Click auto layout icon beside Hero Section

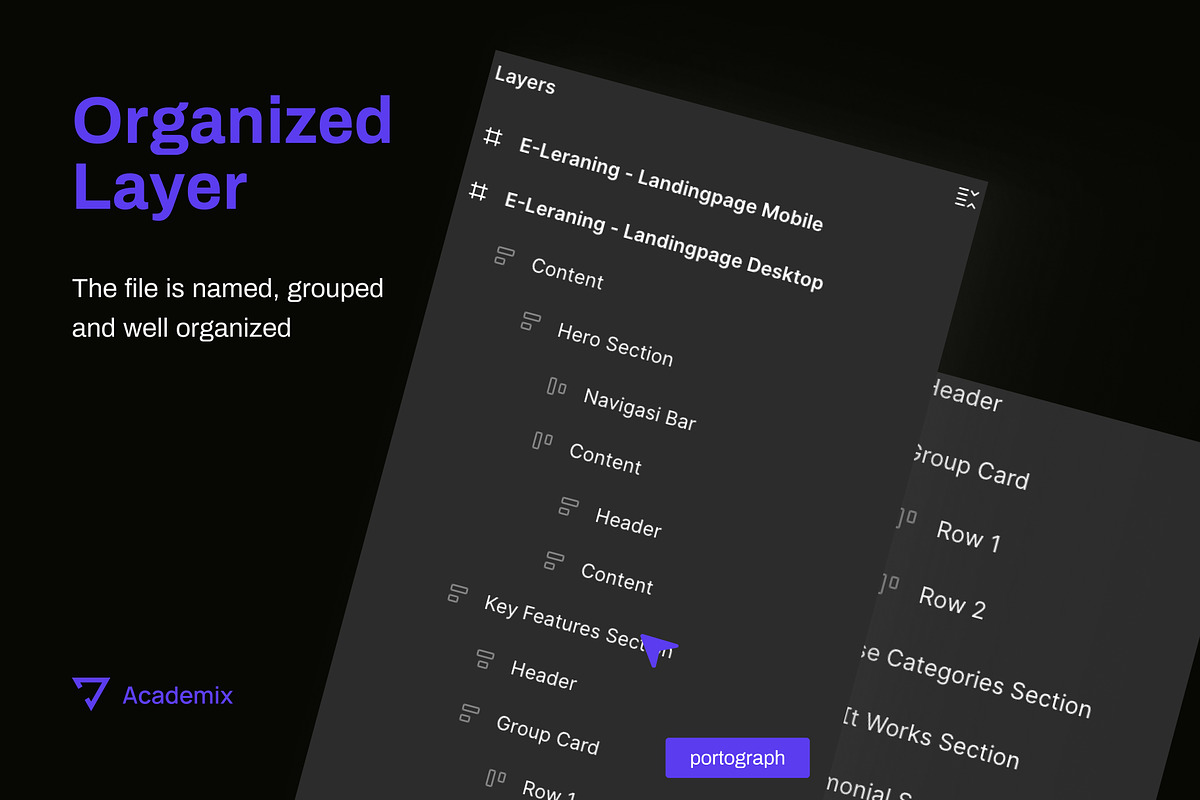530,322
